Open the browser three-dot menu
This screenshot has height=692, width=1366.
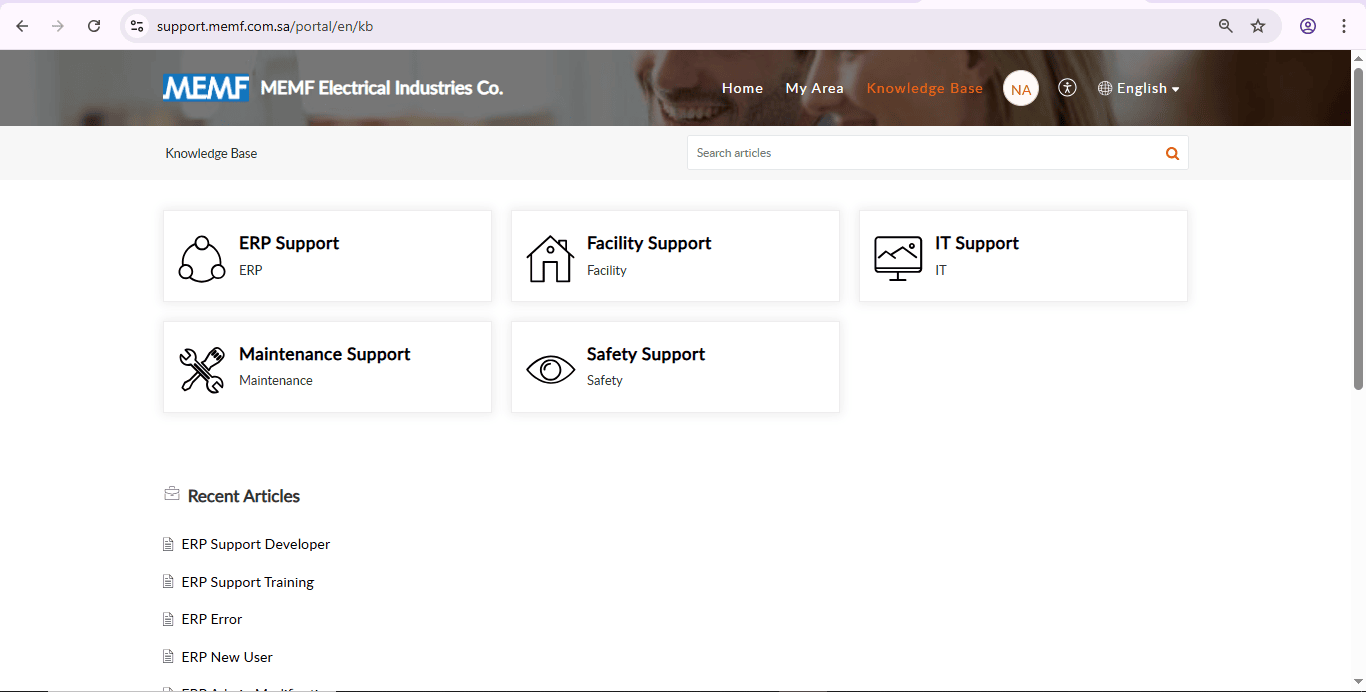tap(1344, 26)
